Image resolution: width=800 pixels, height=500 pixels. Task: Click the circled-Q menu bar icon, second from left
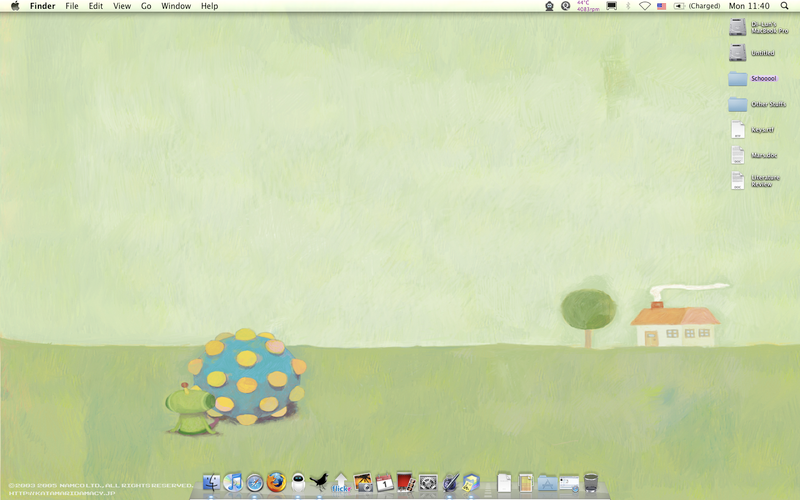[565, 6]
